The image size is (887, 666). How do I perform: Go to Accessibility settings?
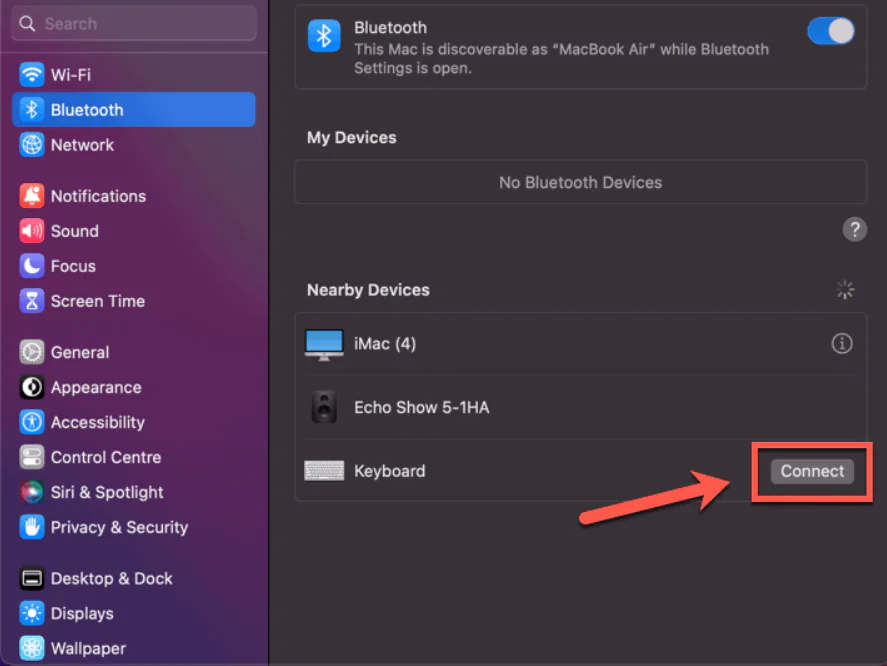coord(97,422)
